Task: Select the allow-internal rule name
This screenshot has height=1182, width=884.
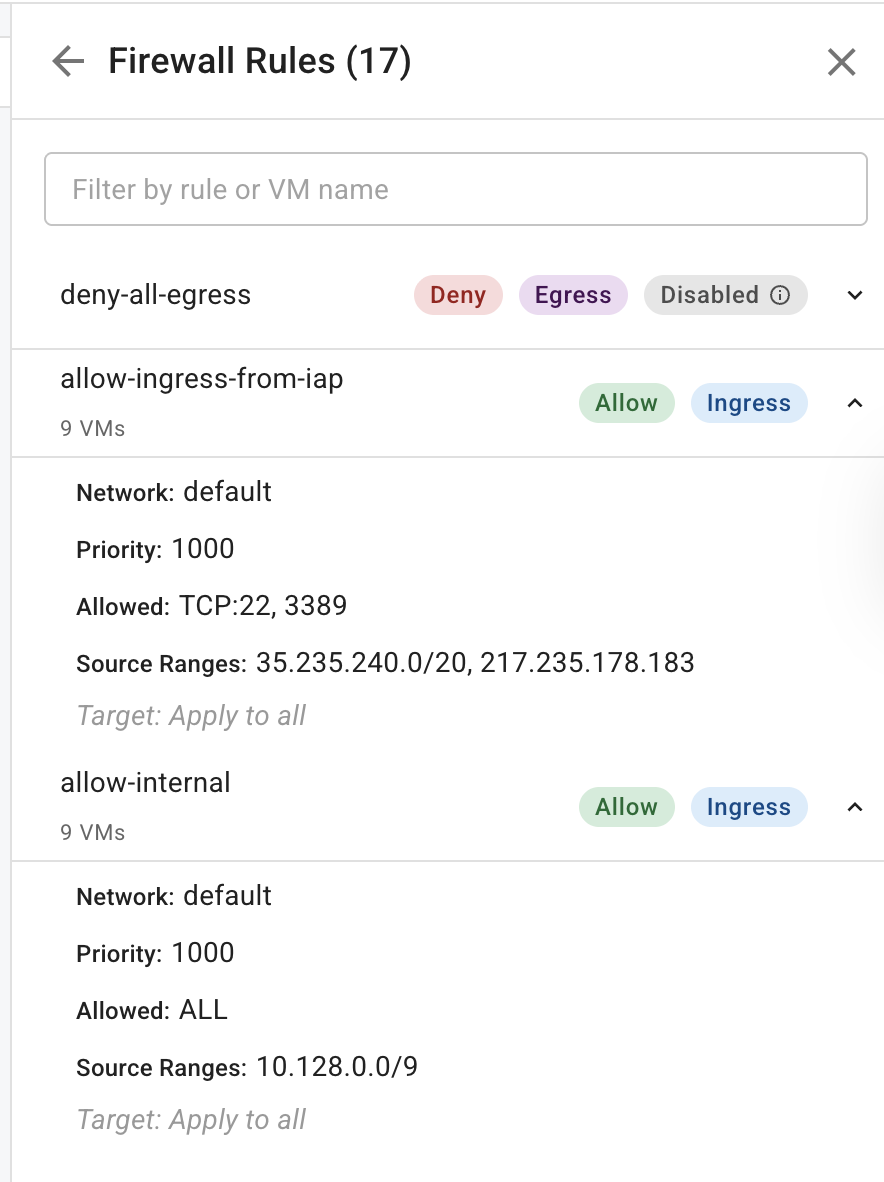Action: click(x=145, y=783)
